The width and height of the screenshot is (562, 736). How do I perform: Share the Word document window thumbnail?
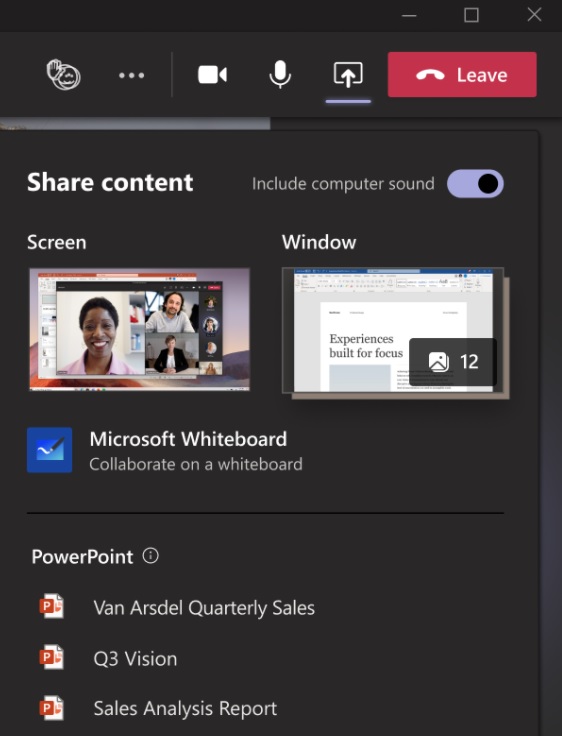click(x=393, y=330)
